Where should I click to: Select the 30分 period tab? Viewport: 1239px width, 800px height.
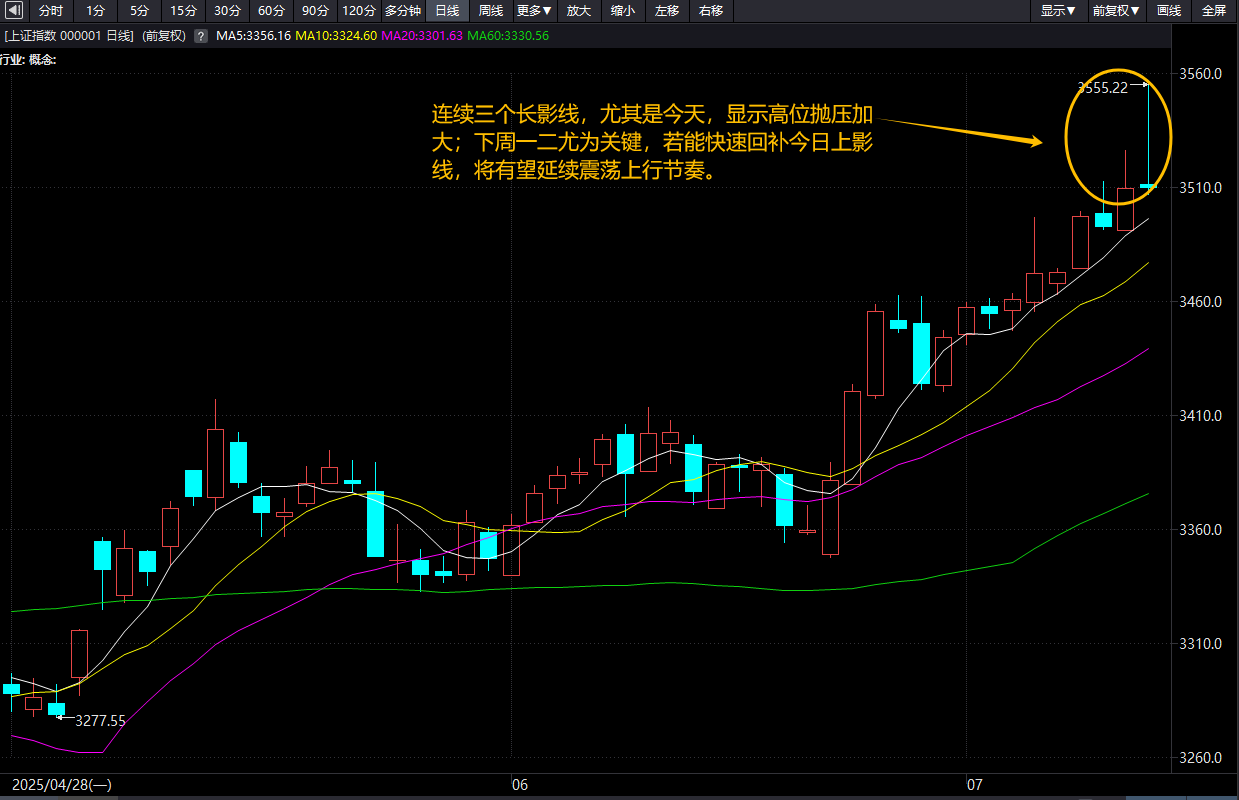tap(227, 11)
